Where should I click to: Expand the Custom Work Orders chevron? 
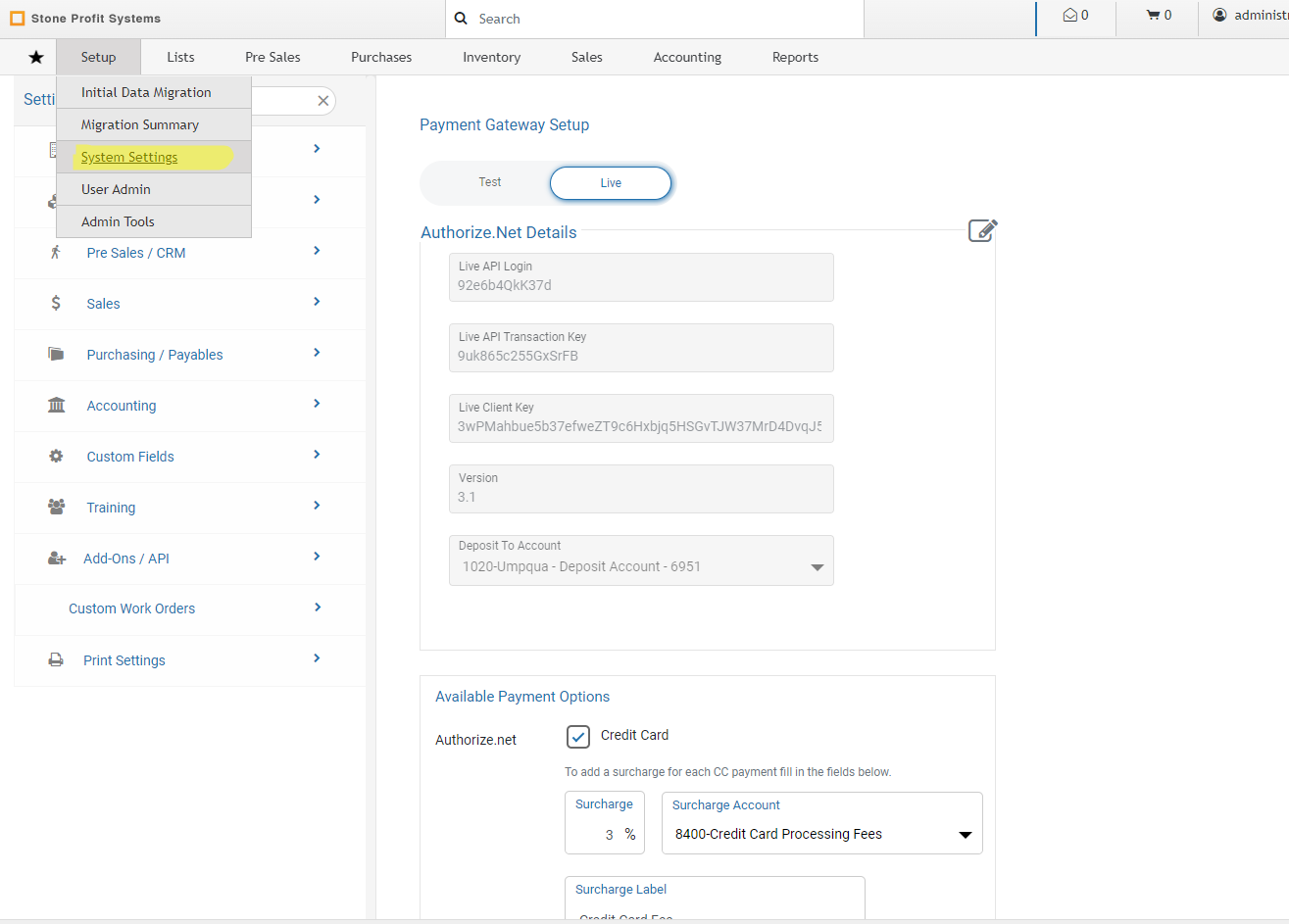tap(317, 608)
